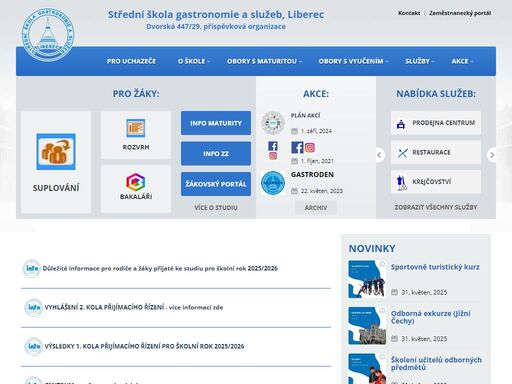Image resolution: width=512 pixels, height=384 pixels.
Task: Click the Prodejna centrum shop icon
Action: [401, 124]
